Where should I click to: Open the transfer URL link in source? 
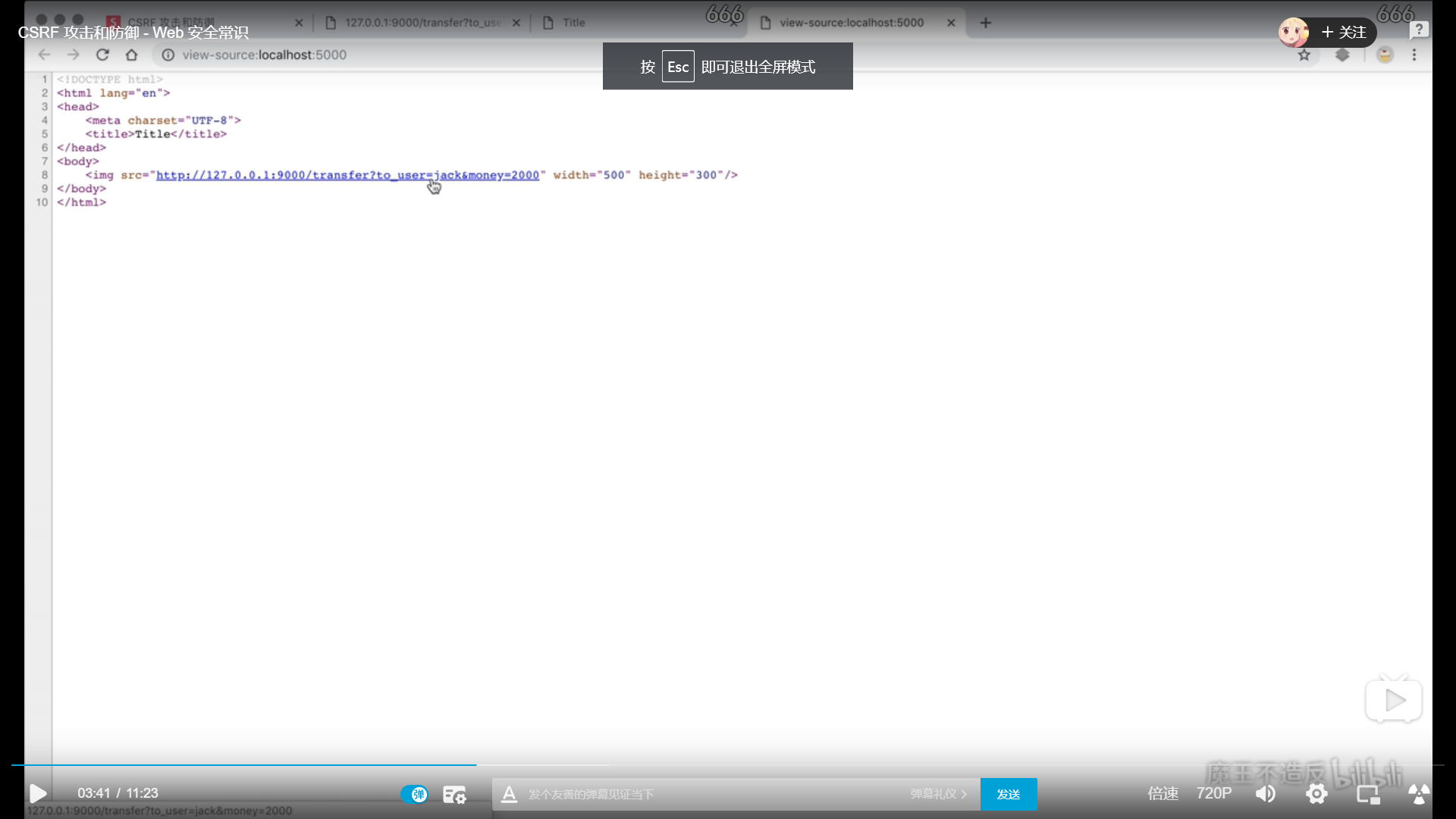point(347,175)
